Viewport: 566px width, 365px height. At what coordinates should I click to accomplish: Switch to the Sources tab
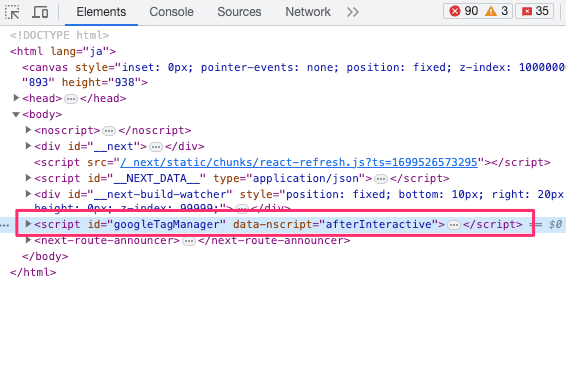[239, 12]
